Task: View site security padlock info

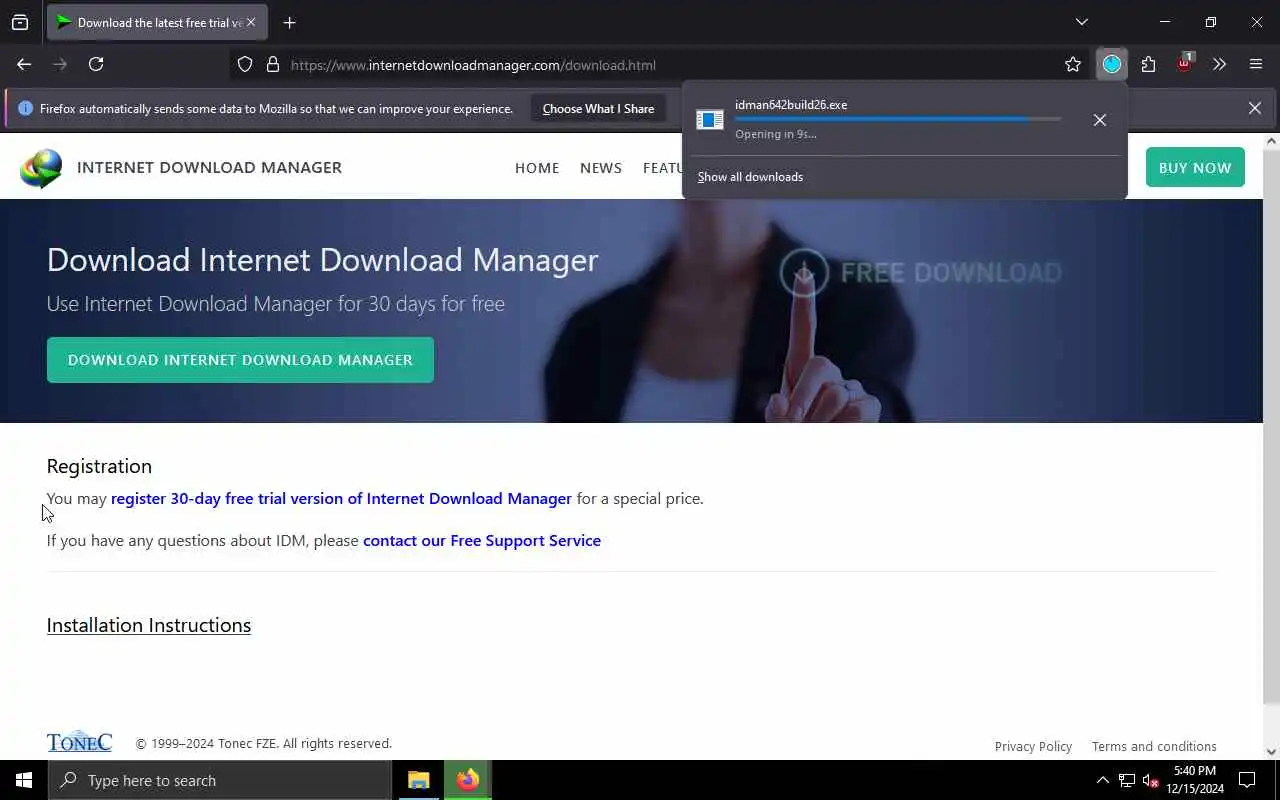Action: pyautogui.click(x=272, y=65)
